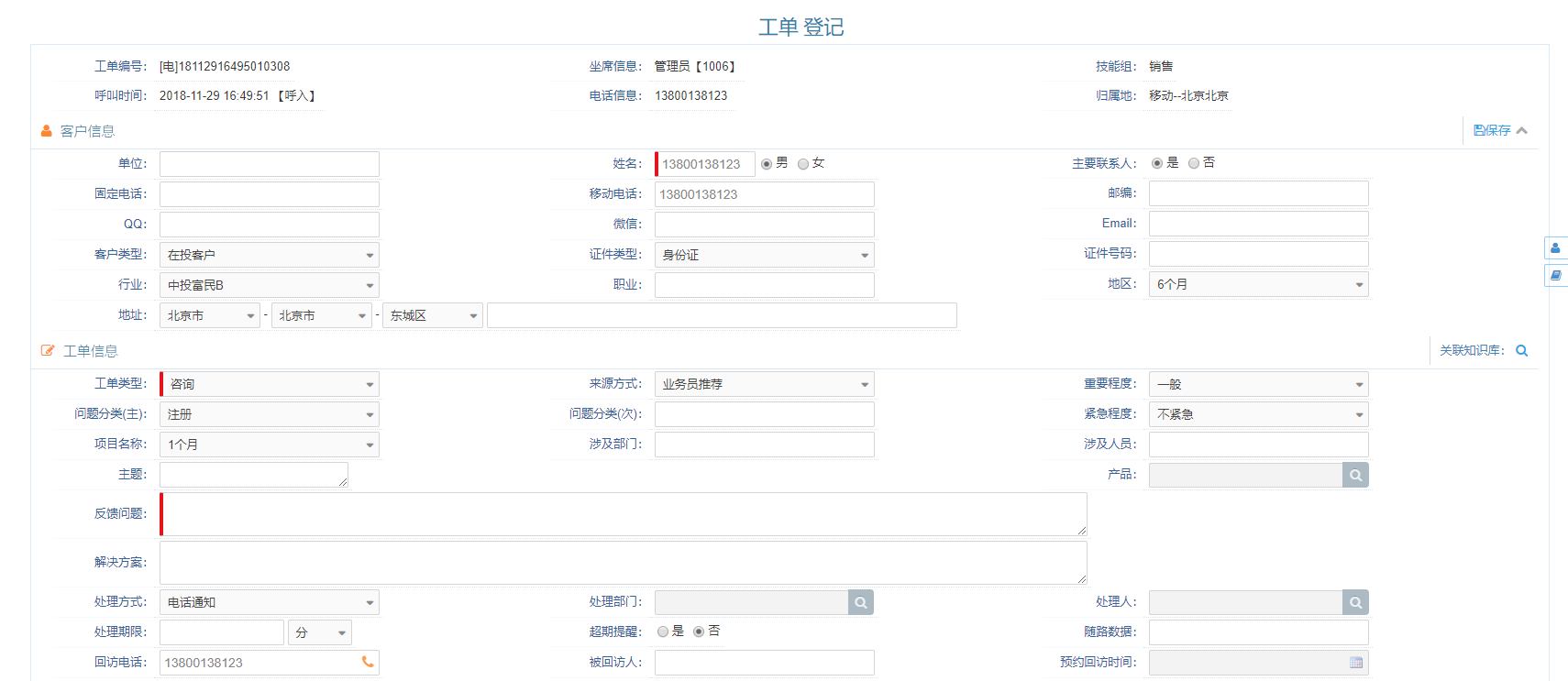1568x681 pixels.
Task: Click the 处理人 lookup search icon
Action: (x=1355, y=602)
